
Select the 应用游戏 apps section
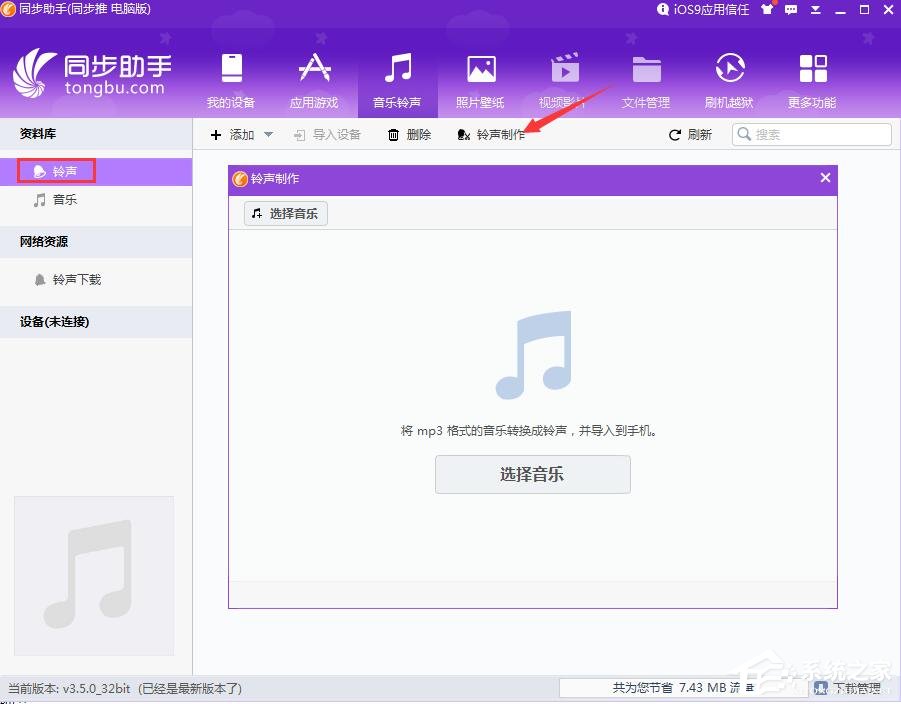pos(314,80)
